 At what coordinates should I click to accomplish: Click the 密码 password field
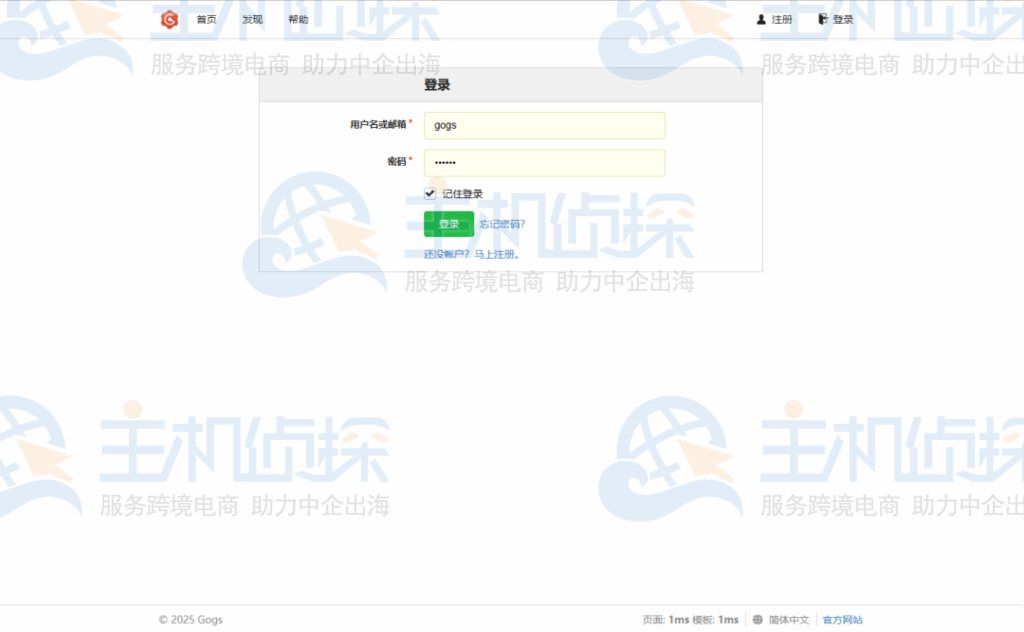click(545, 162)
